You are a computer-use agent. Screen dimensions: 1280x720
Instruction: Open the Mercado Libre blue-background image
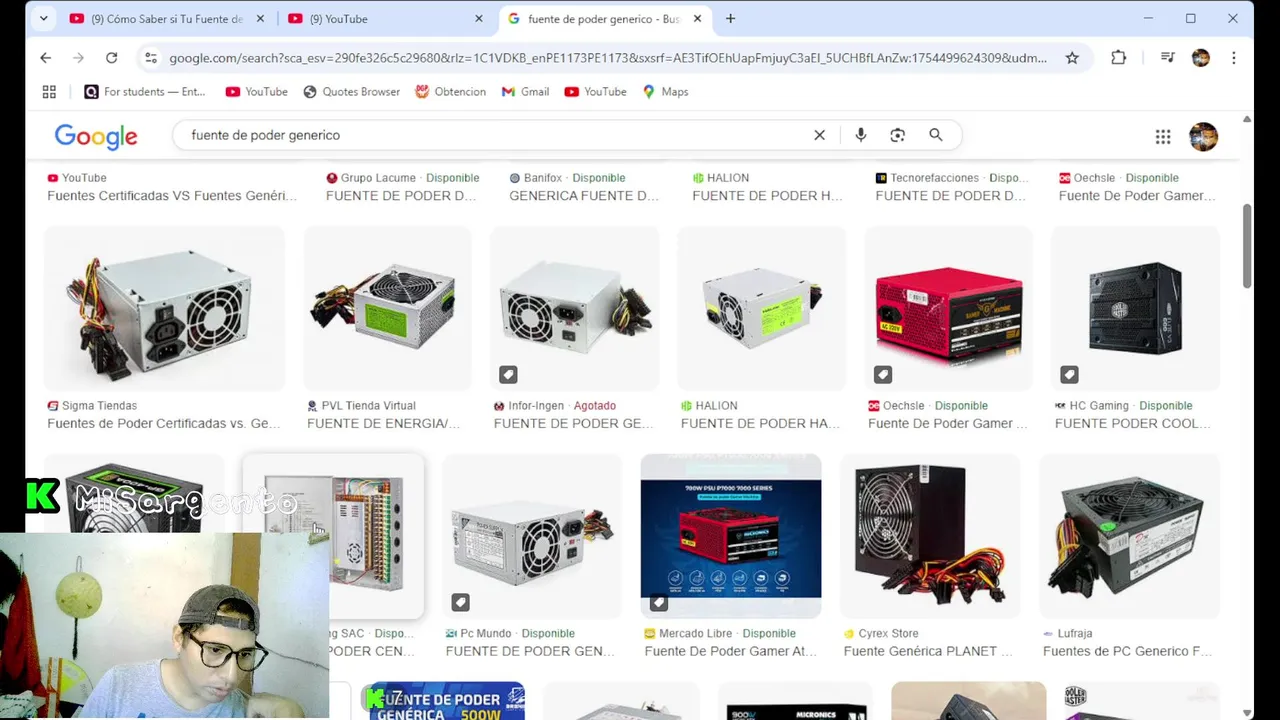coord(731,536)
